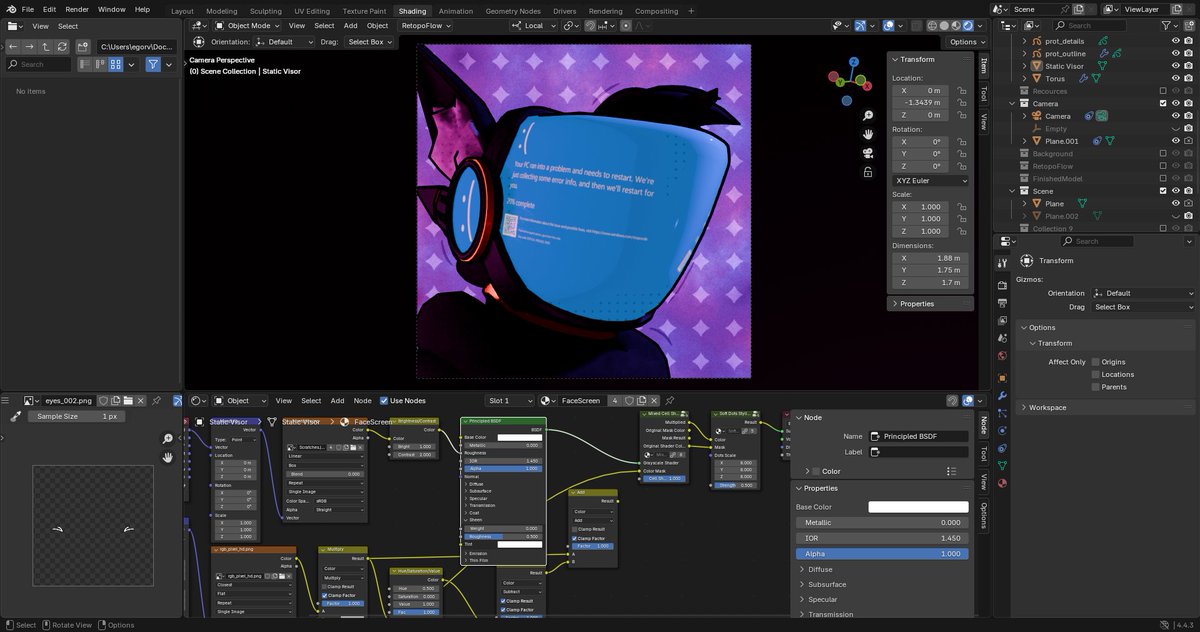This screenshot has height=632, width=1200.
Task: Open the Window menu in top bar
Action: click(111, 9)
